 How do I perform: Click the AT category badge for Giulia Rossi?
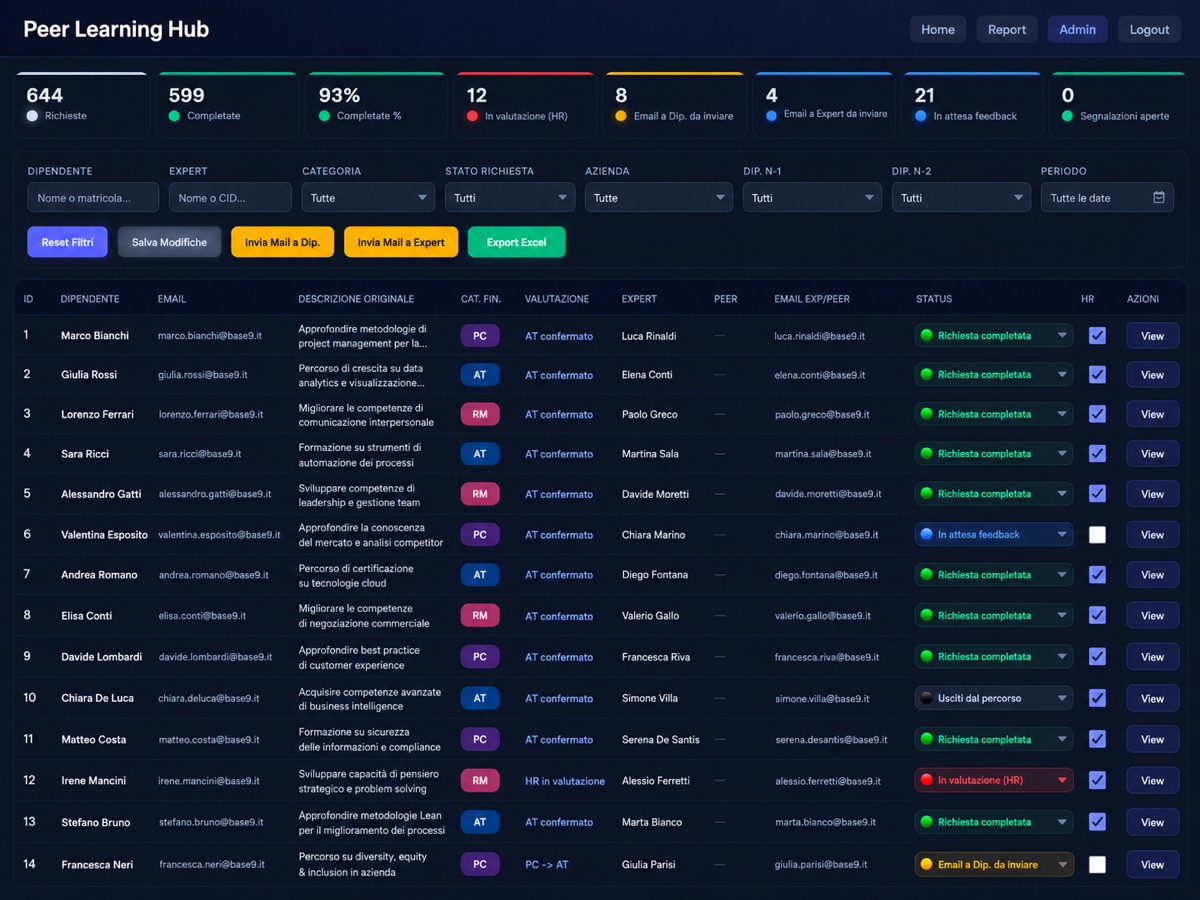click(x=480, y=375)
